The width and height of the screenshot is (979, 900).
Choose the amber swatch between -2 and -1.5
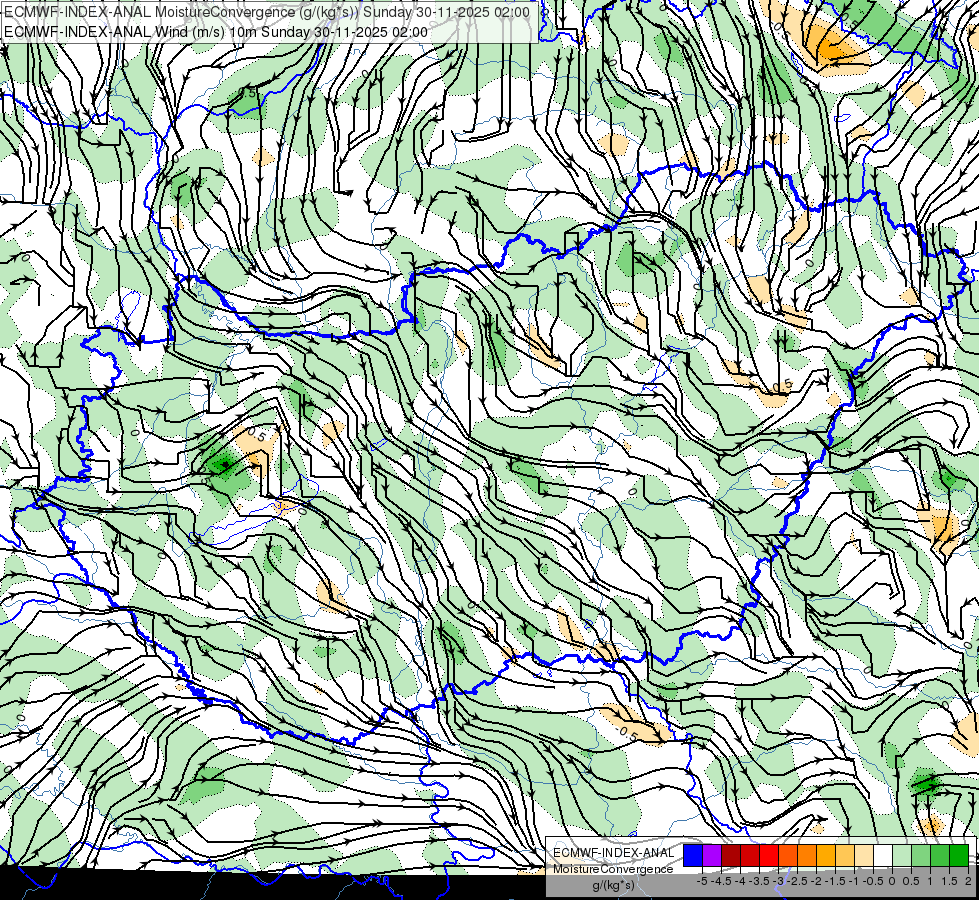pyautogui.click(x=825, y=856)
